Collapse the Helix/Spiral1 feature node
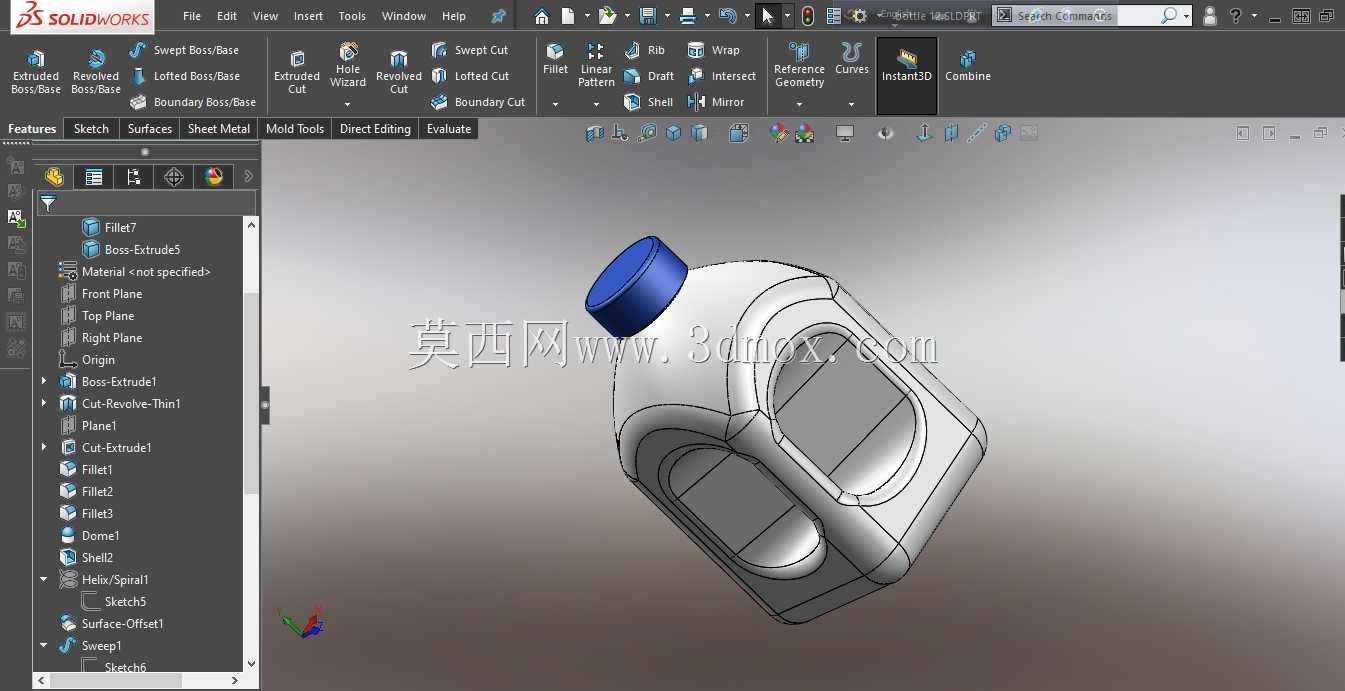1345x691 pixels. (x=44, y=579)
